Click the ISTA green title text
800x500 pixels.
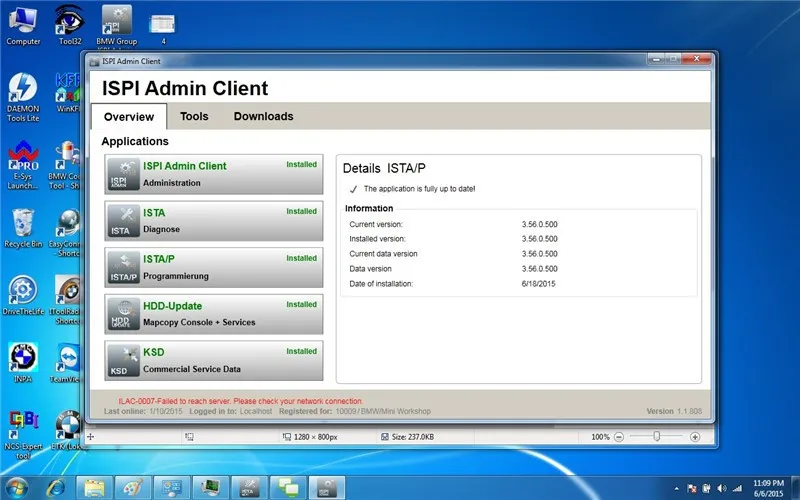[x=154, y=213]
